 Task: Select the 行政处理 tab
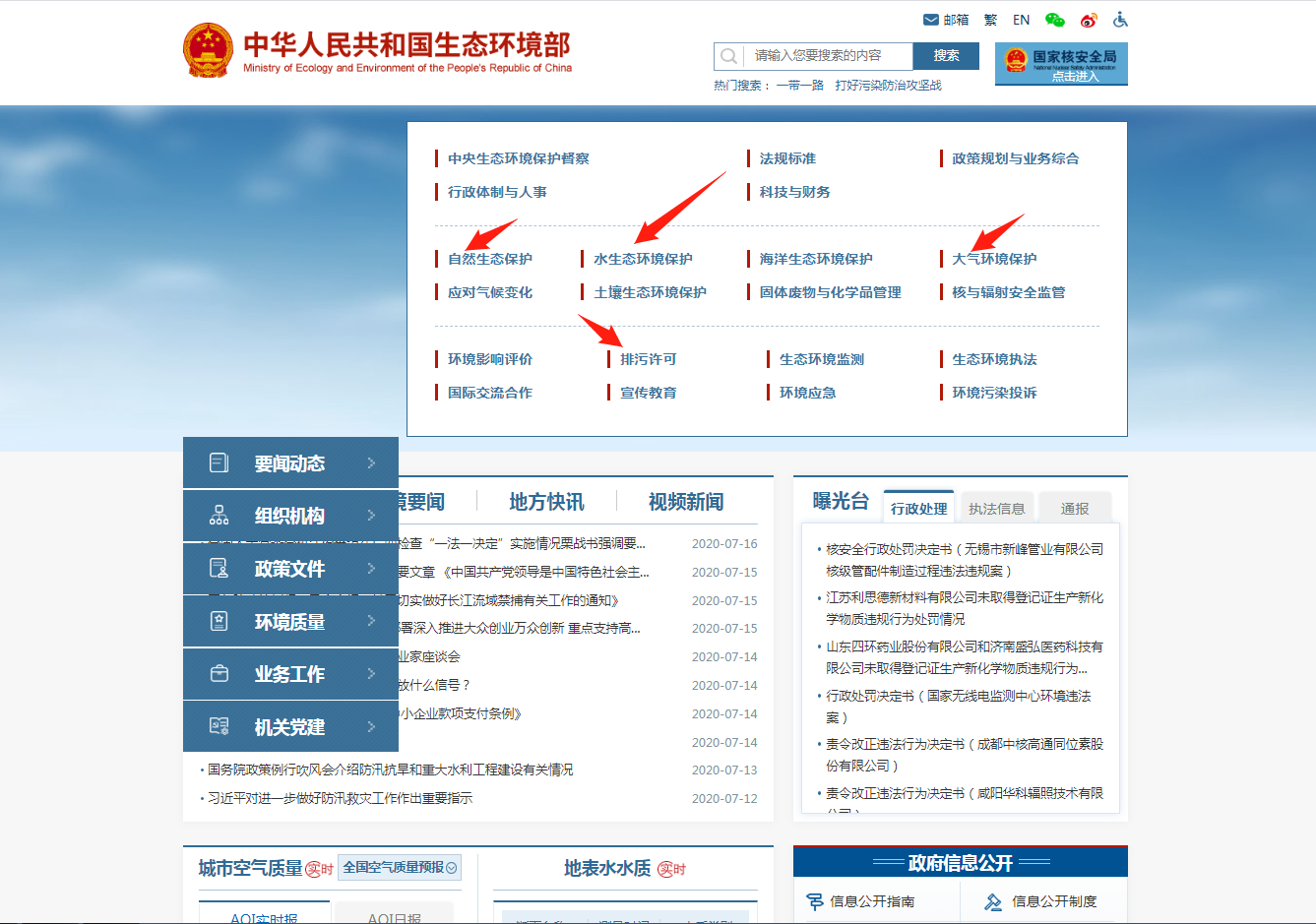(918, 508)
